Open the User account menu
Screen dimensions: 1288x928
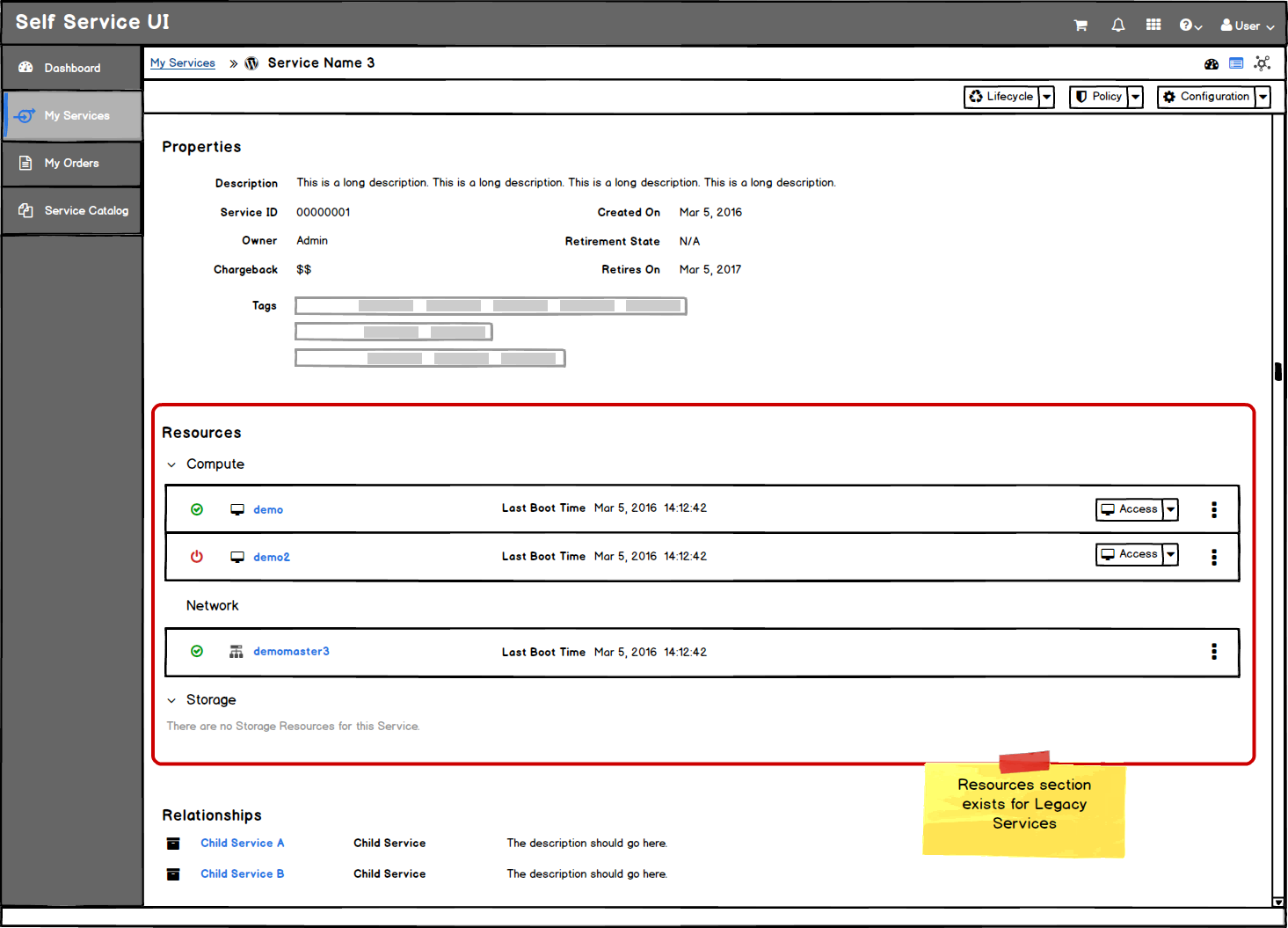[1247, 26]
